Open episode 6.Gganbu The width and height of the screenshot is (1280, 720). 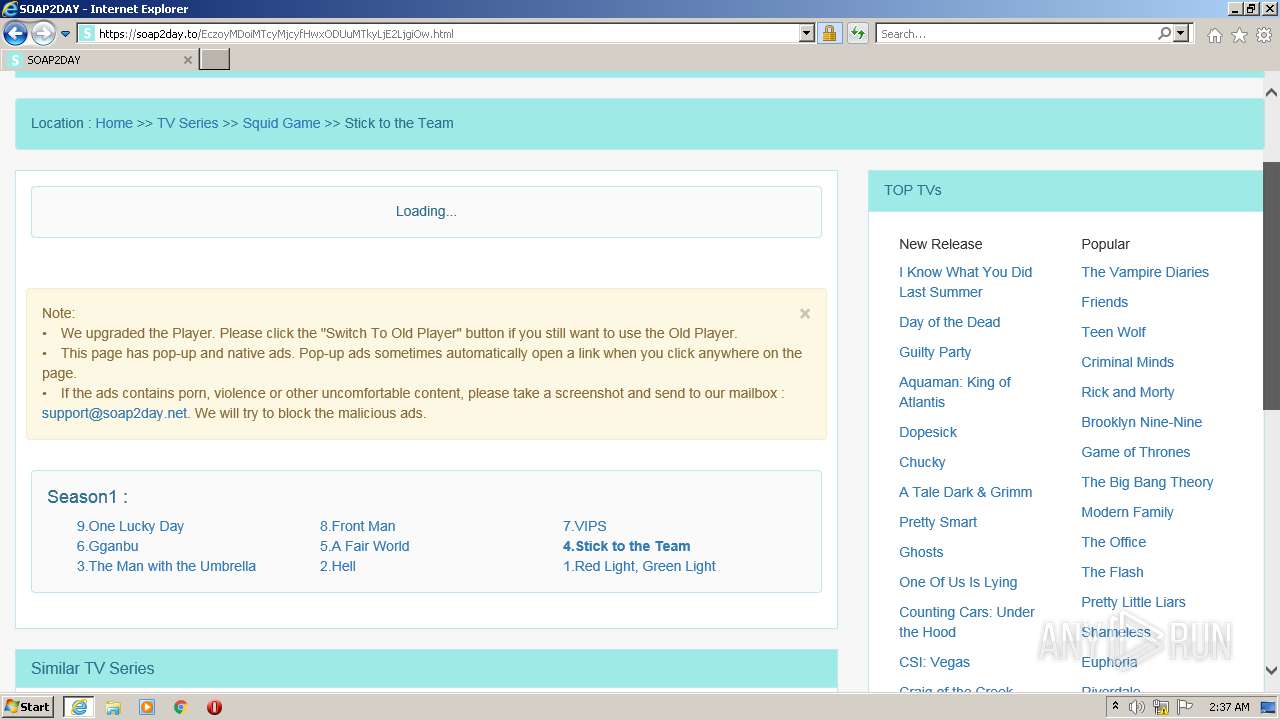pos(107,546)
